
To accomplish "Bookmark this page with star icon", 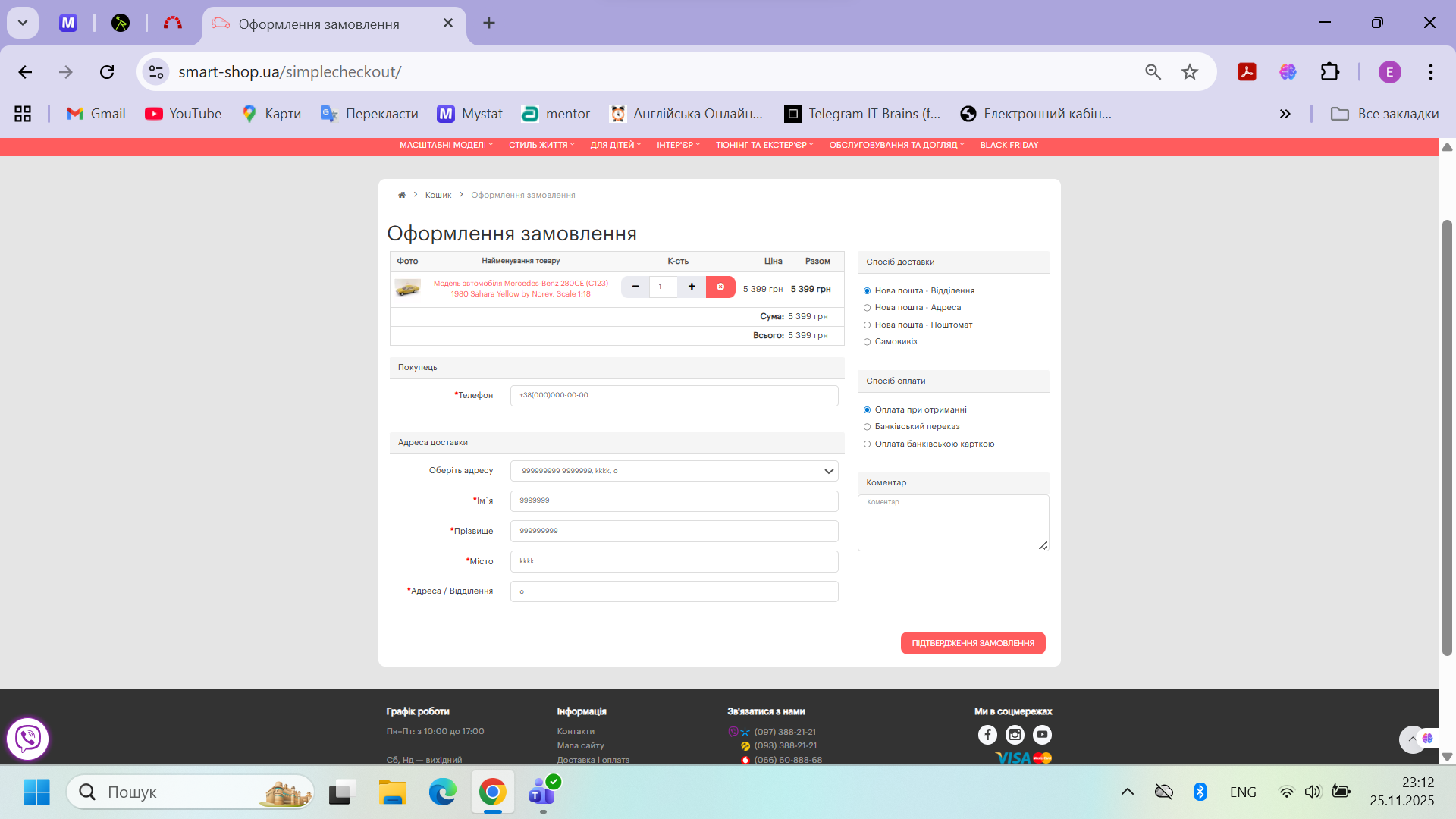I will (x=1189, y=72).
